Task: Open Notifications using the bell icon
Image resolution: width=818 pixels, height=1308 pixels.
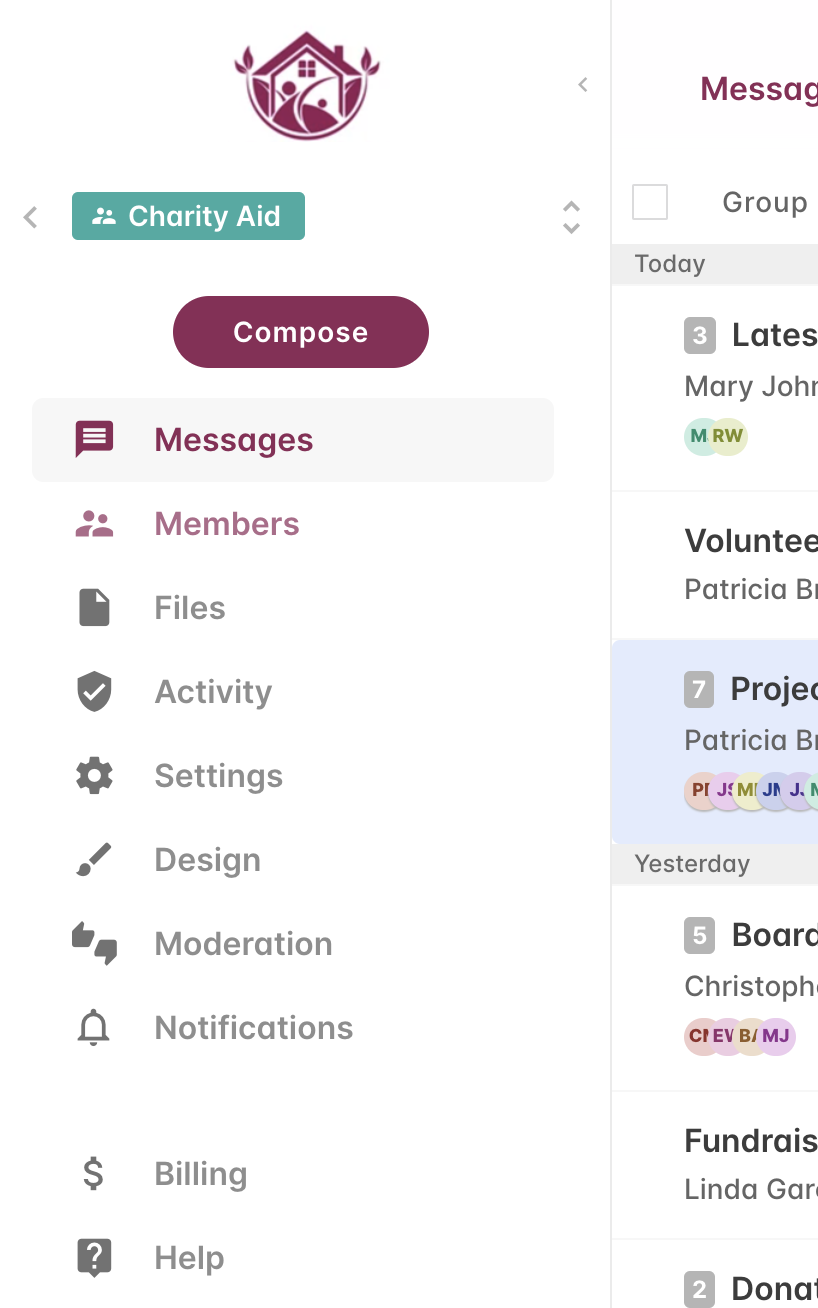Action: coord(94,1028)
